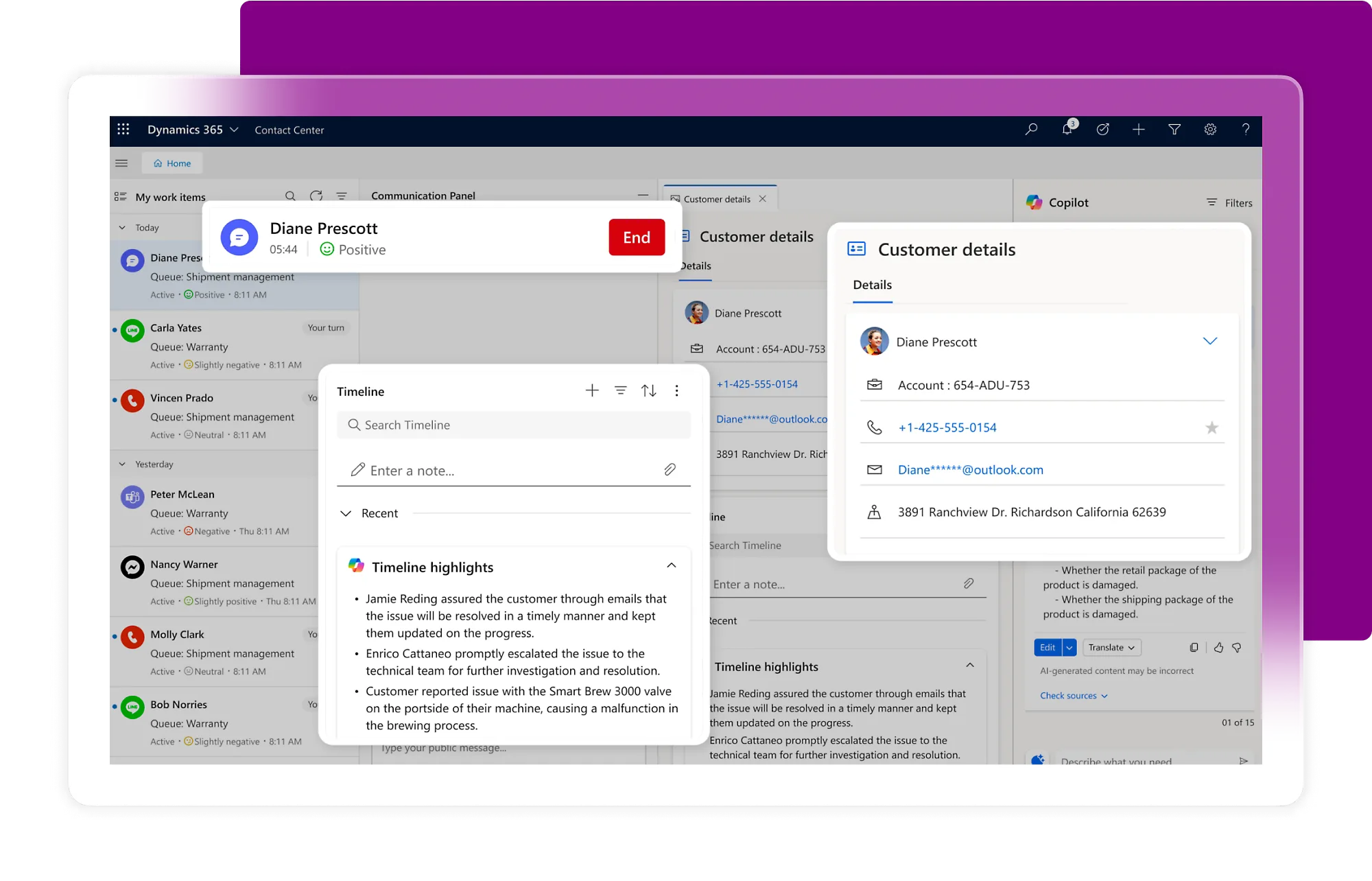Screen dimensions: 1372x881
Task: Open the Translate dropdown
Action: pyautogui.click(x=1111, y=647)
